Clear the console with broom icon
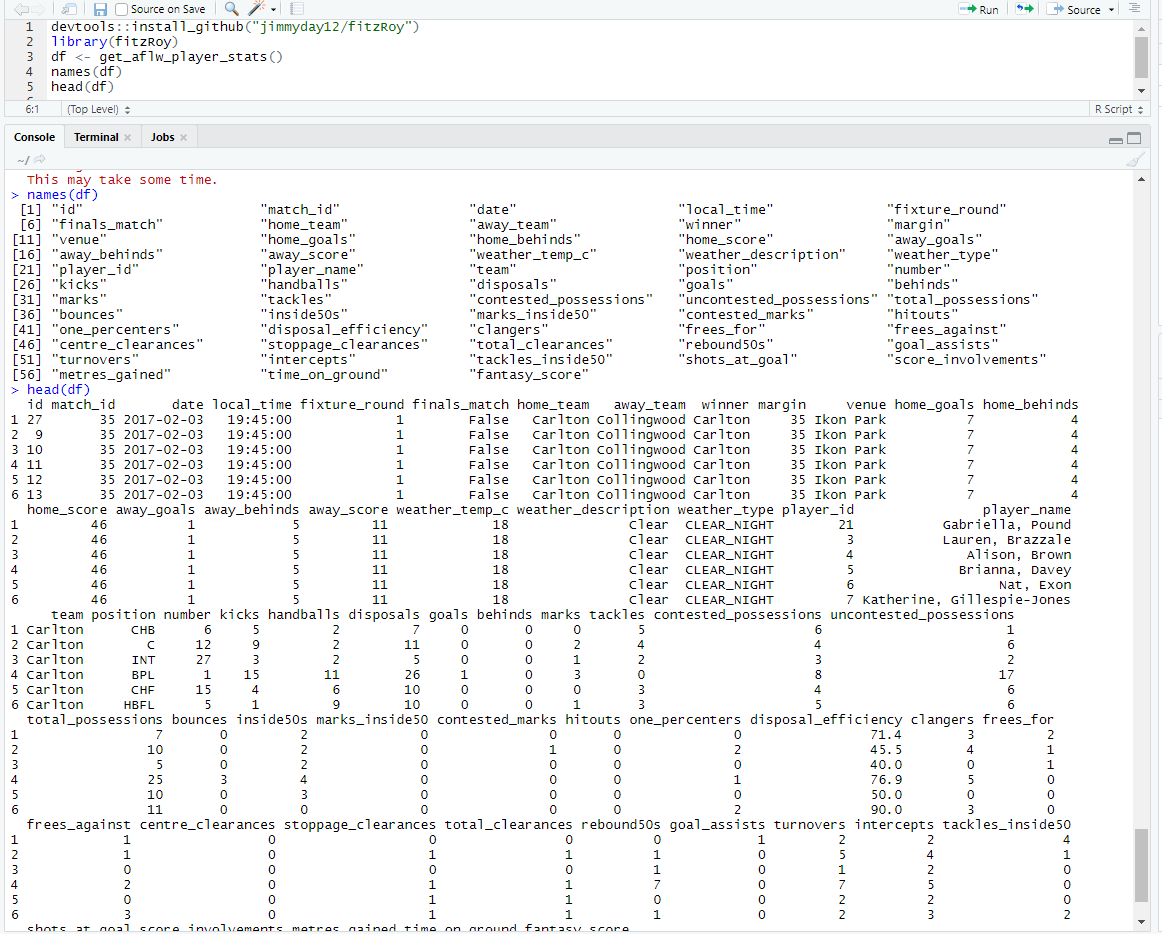Screen dimensions: 1162x934 click(x=1135, y=159)
